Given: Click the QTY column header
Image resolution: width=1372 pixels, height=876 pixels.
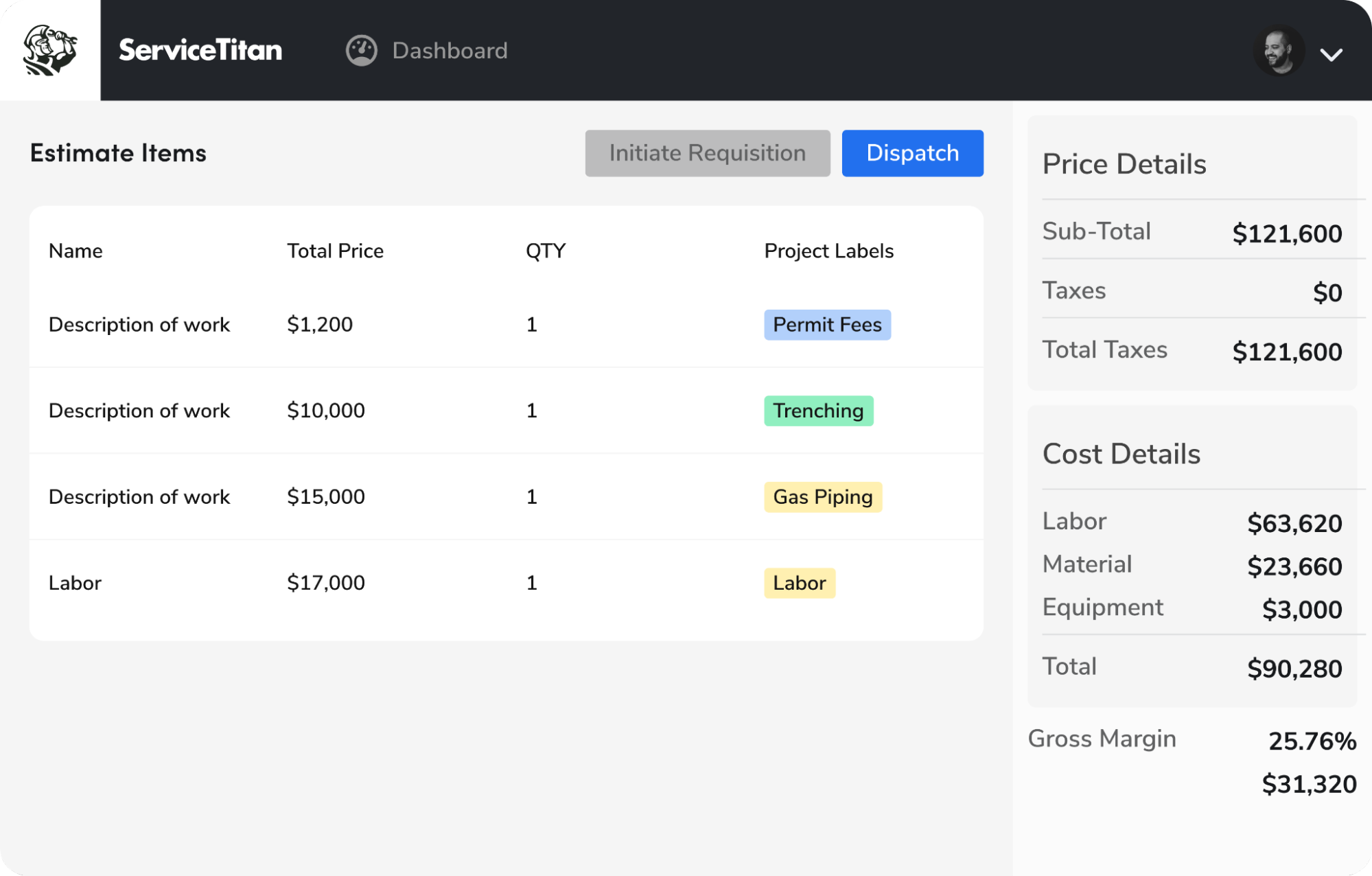Looking at the screenshot, I should click(545, 251).
